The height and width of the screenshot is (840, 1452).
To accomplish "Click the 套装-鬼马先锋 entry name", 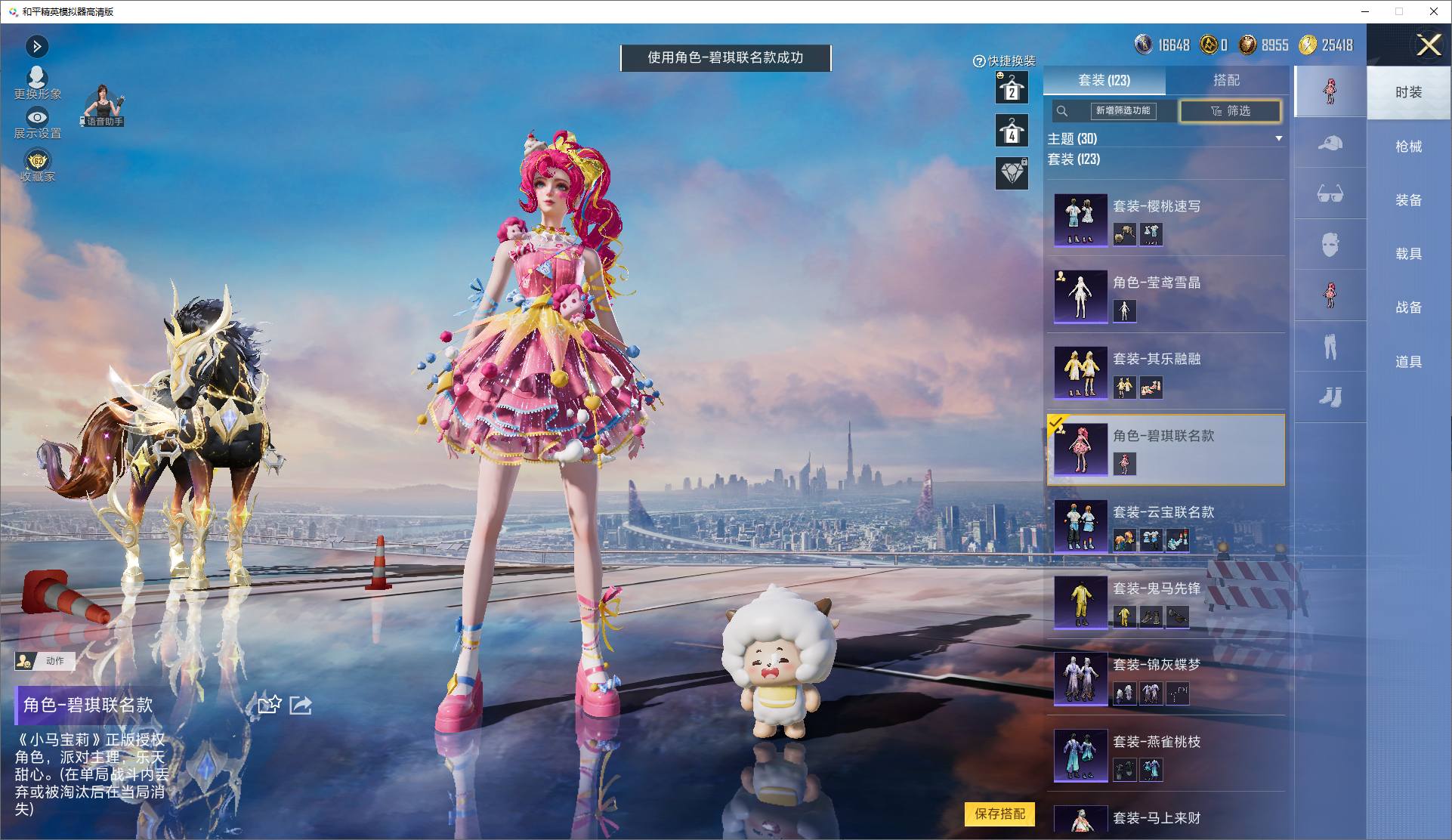I will 1157,588.
